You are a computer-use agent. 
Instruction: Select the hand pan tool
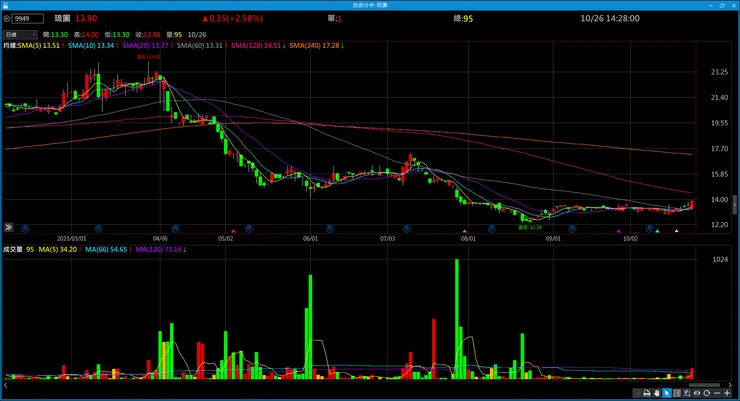(x=656, y=393)
